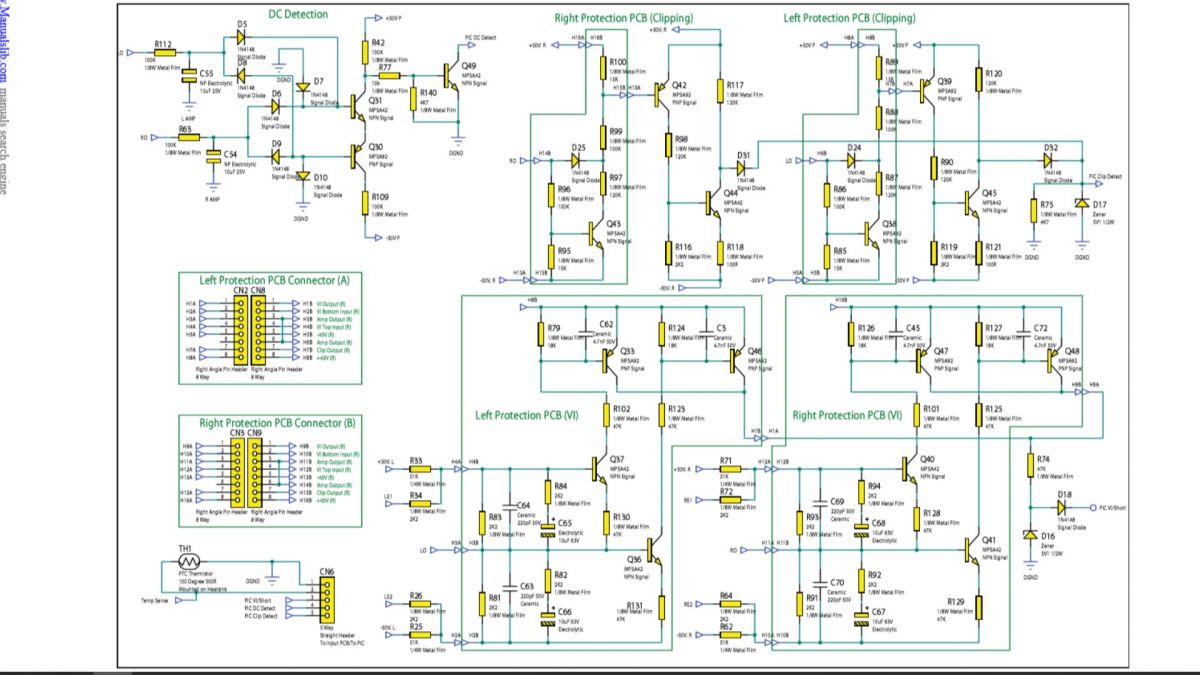This screenshot has width=1200, height=675.
Task: Click the D10 diode label
Action: coord(320,177)
